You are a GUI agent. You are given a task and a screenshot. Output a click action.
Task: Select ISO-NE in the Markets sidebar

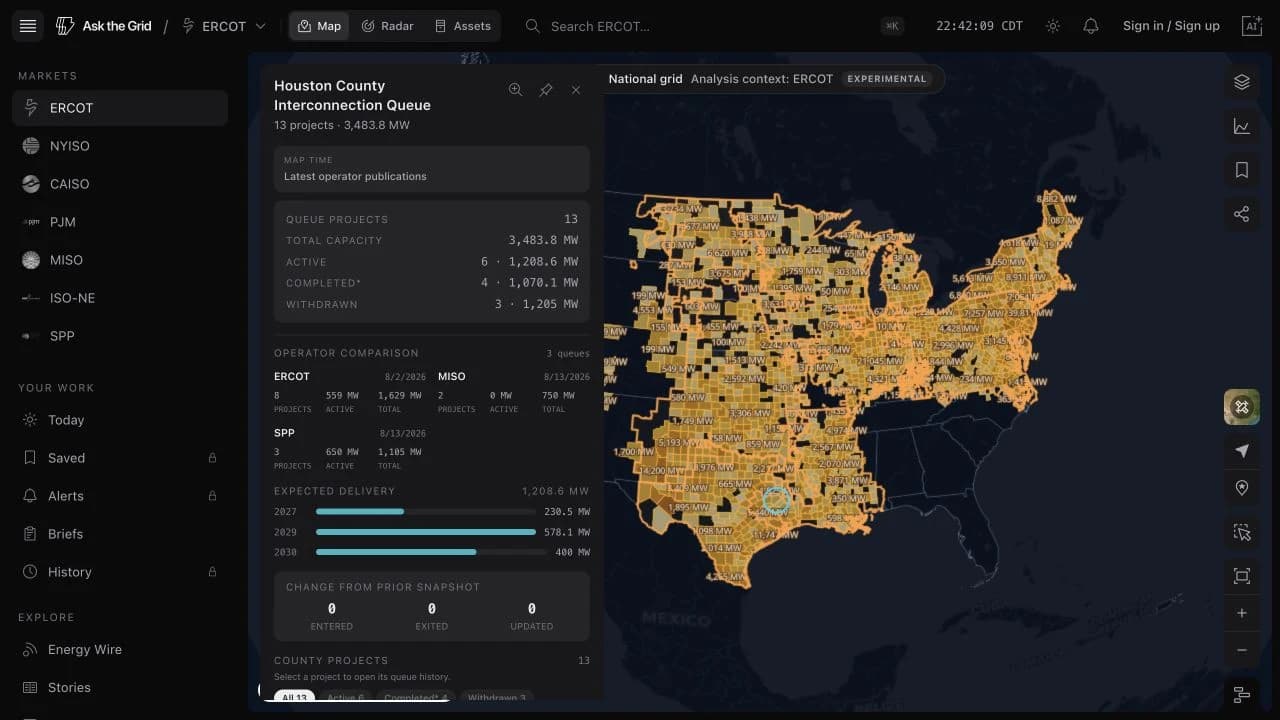click(120, 298)
